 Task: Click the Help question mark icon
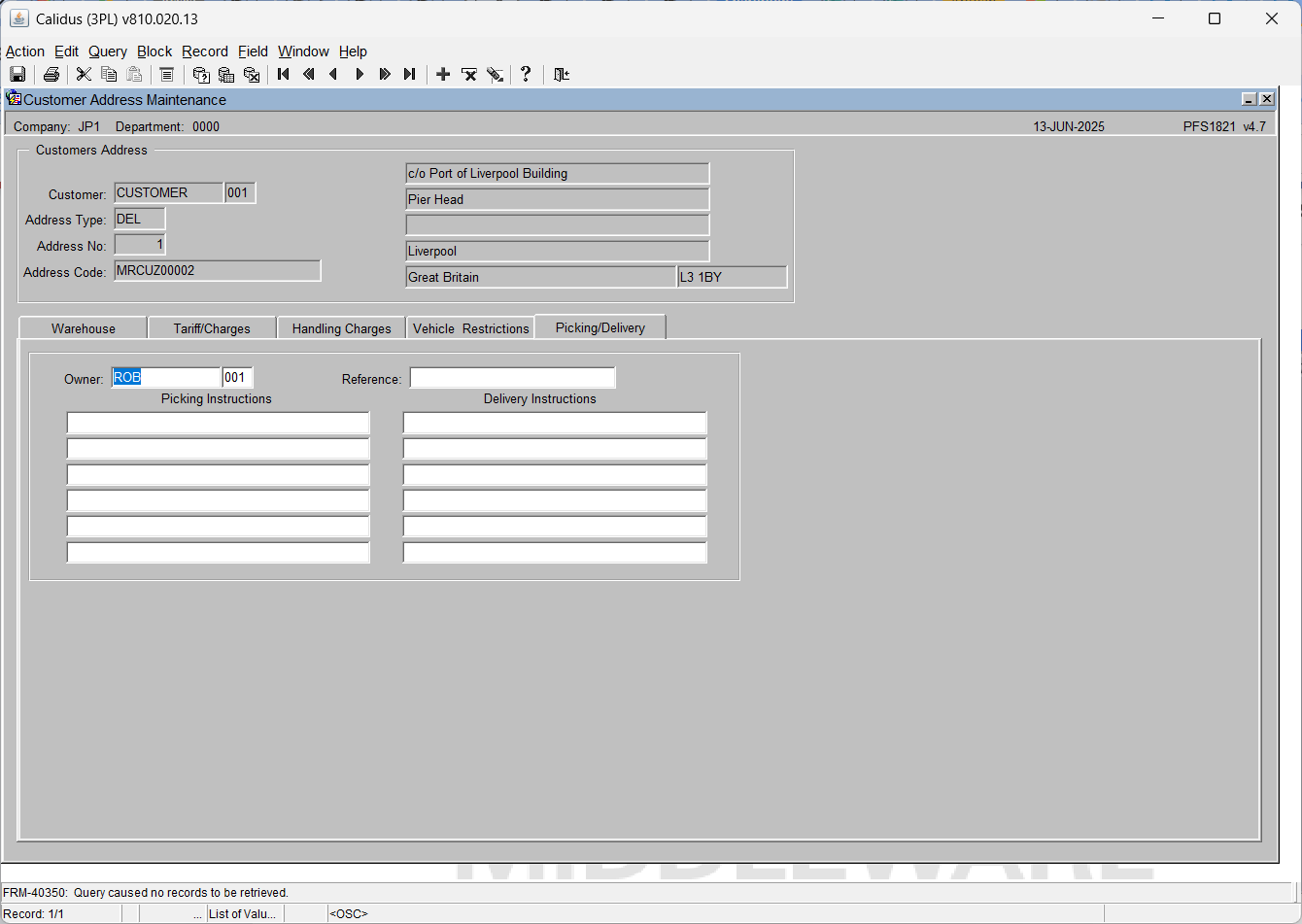pyautogui.click(x=527, y=75)
